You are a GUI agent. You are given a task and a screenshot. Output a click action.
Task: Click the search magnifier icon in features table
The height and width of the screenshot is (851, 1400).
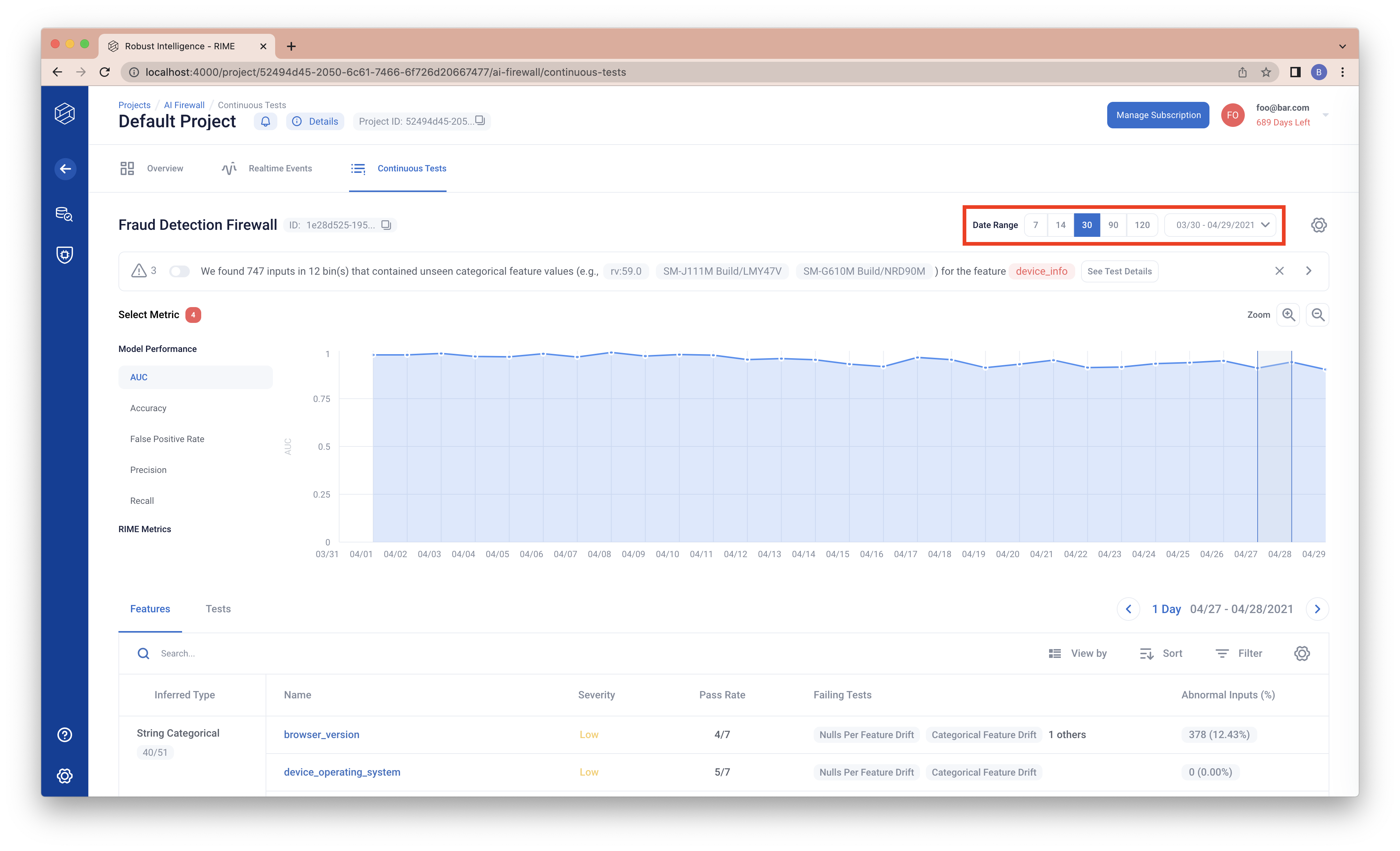tap(144, 653)
